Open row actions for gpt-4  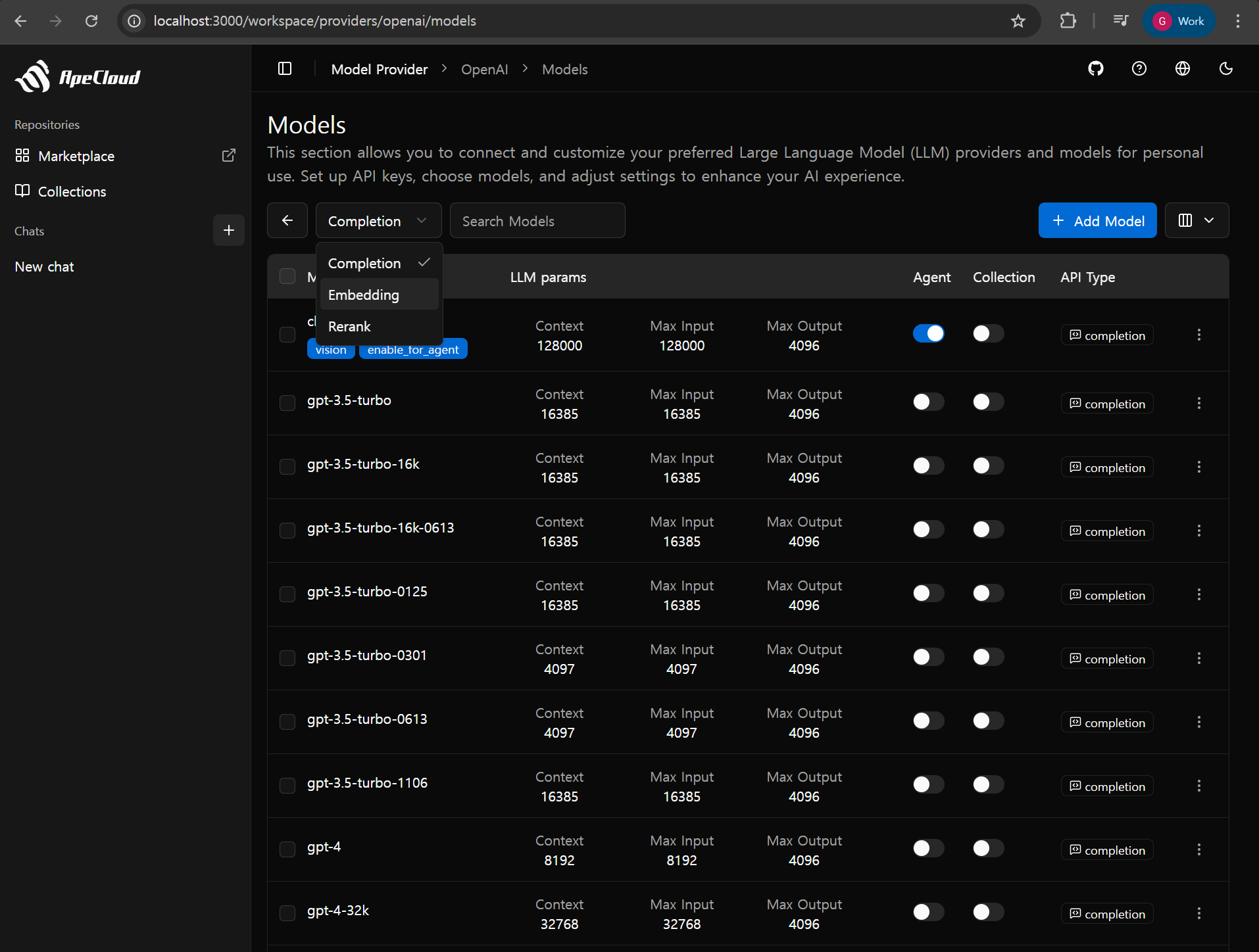point(1199,849)
